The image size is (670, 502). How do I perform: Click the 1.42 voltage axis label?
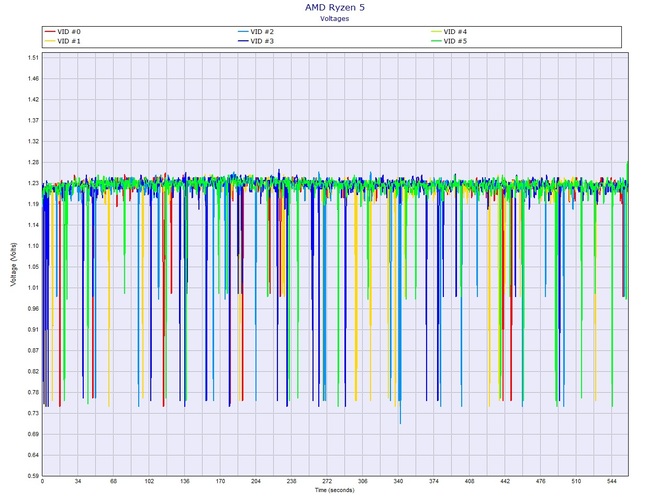point(34,100)
